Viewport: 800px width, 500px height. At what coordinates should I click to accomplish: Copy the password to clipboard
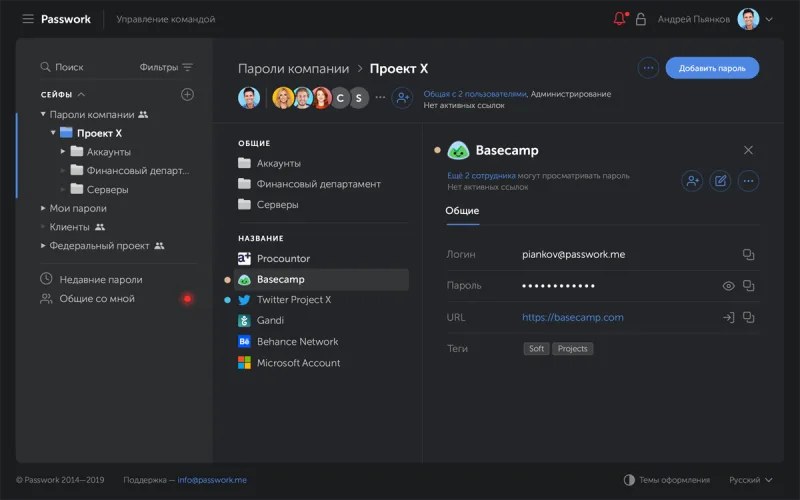coord(748,286)
